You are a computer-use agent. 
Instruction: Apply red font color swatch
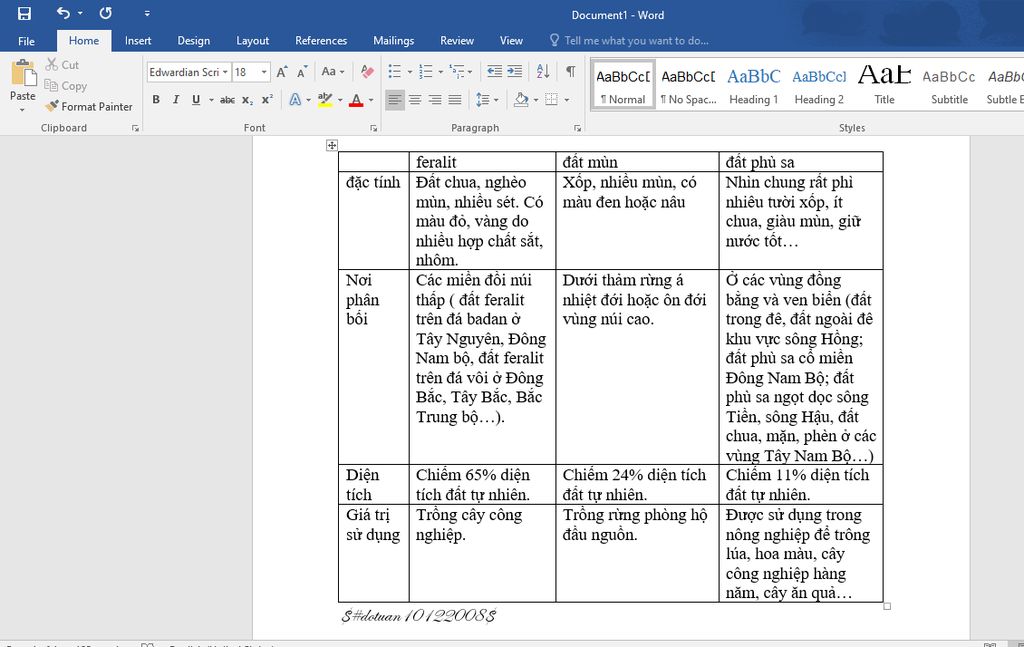[356, 100]
